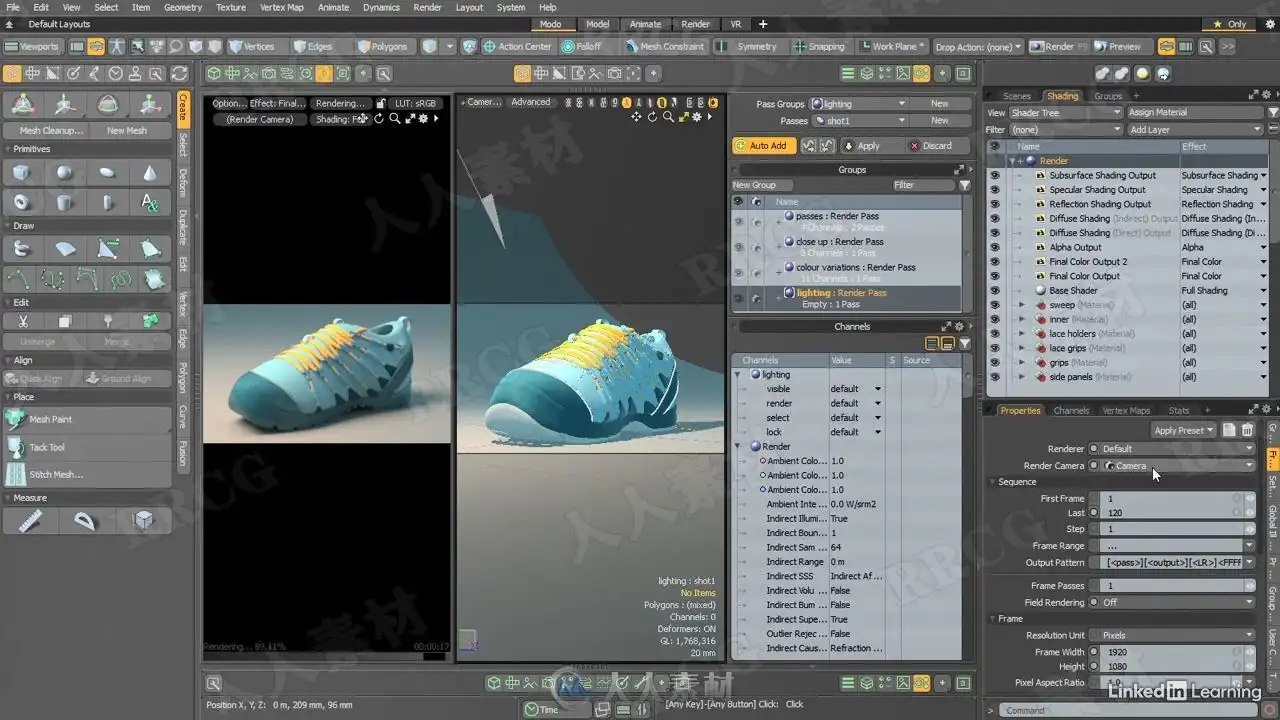Toggle visibility of Alpha Output layer
The image size is (1280, 720).
[994, 247]
